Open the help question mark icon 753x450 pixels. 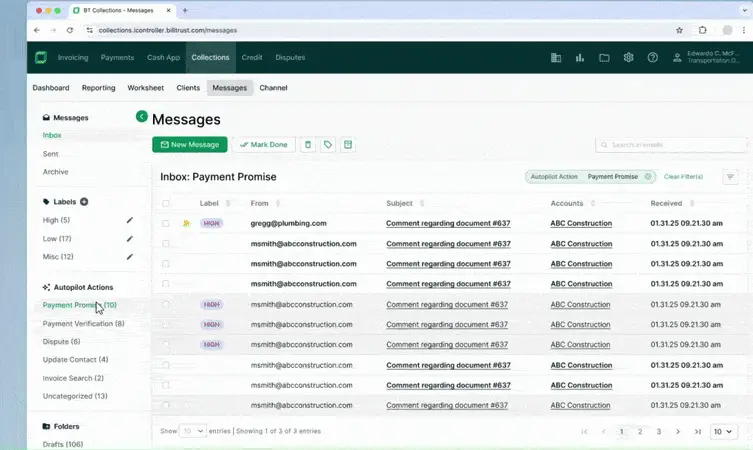point(652,58)
